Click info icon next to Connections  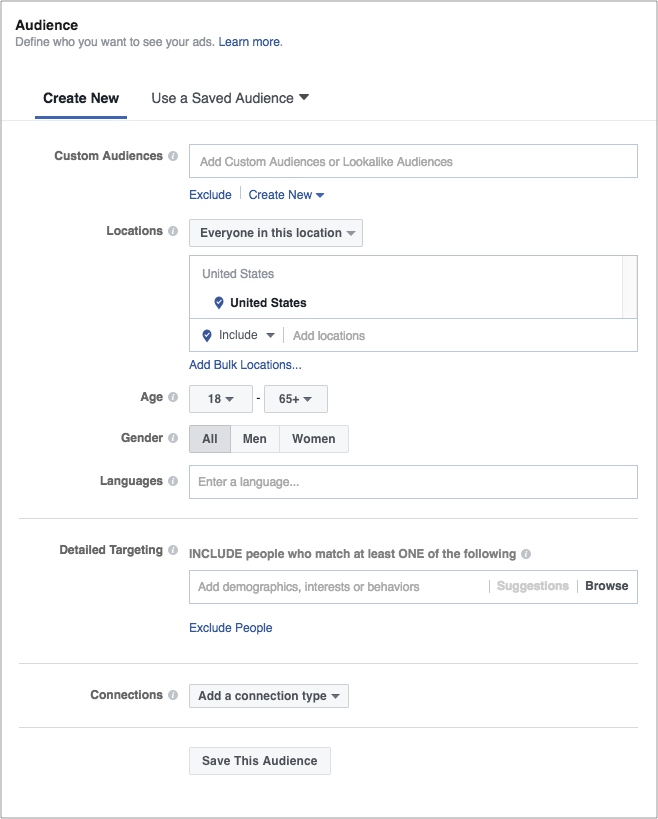(173, 695)
